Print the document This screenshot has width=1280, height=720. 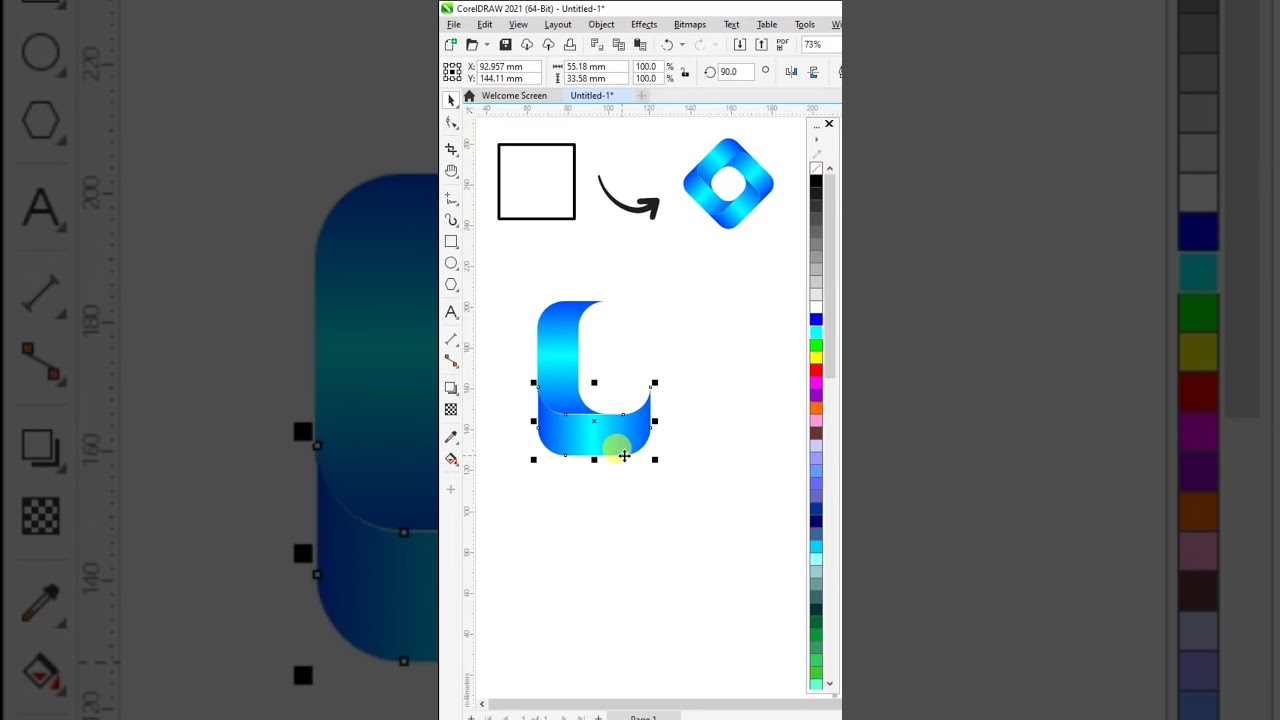(x=570, y=45)
